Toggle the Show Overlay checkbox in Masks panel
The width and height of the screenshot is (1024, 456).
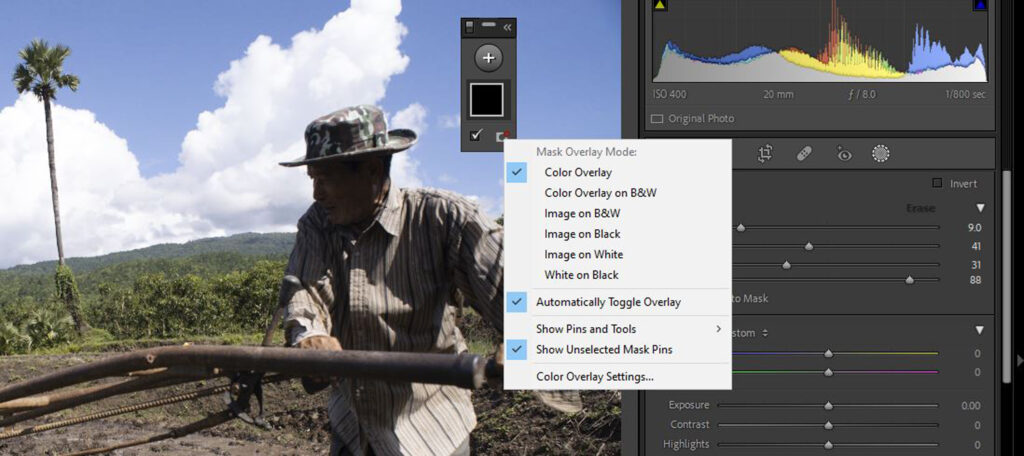coord(476,135)
